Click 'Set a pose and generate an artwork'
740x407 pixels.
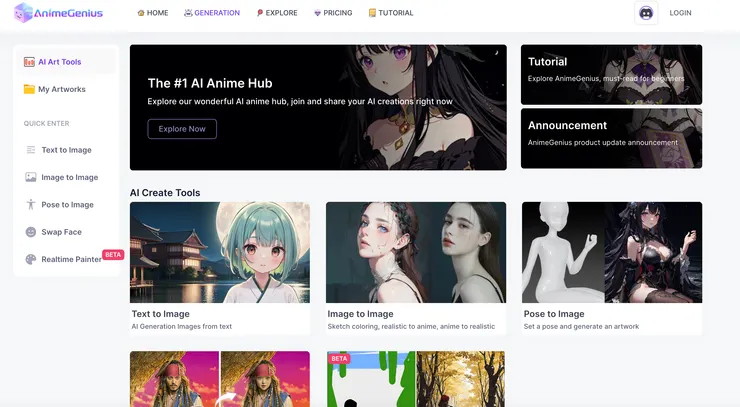581,326
